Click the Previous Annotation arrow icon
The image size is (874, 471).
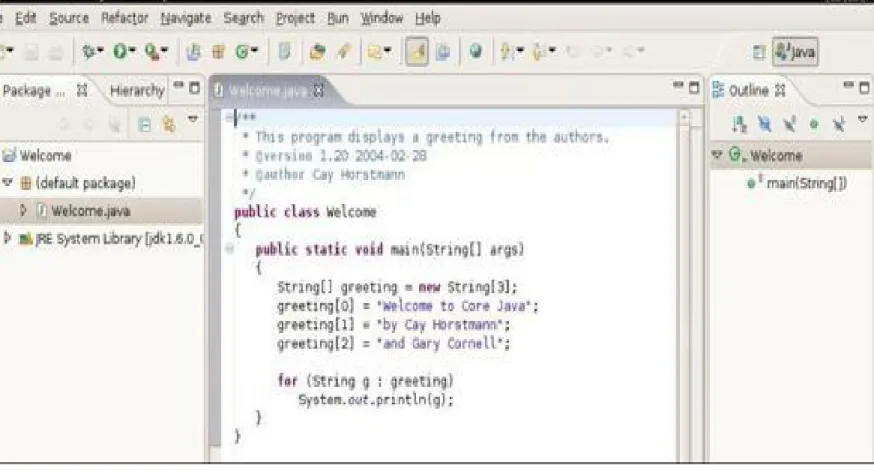coord(538,52)
